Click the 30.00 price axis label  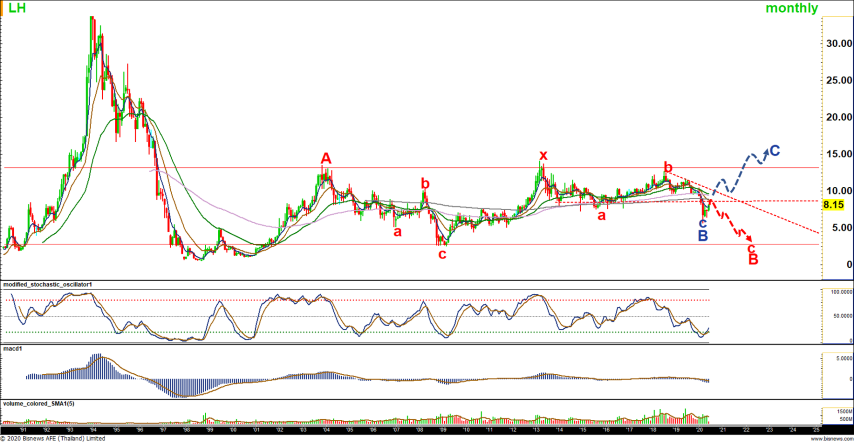[838, 43]
